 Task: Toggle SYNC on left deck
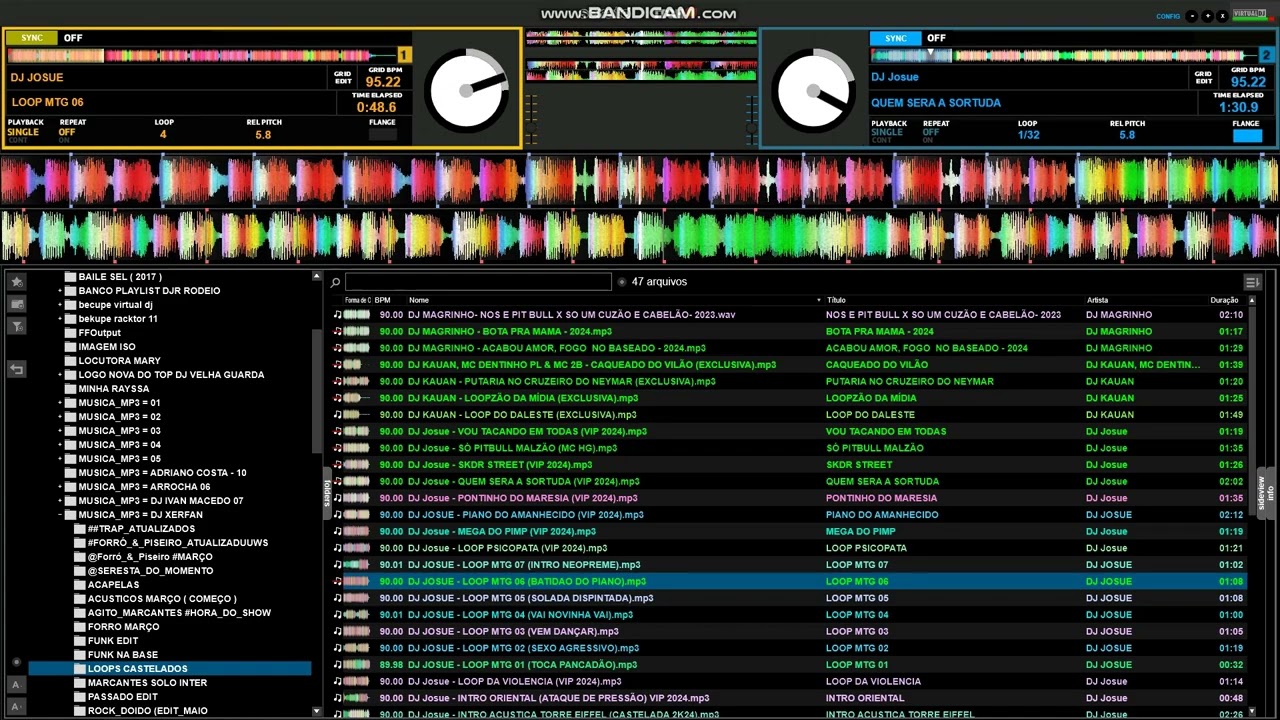click(32, 38)
